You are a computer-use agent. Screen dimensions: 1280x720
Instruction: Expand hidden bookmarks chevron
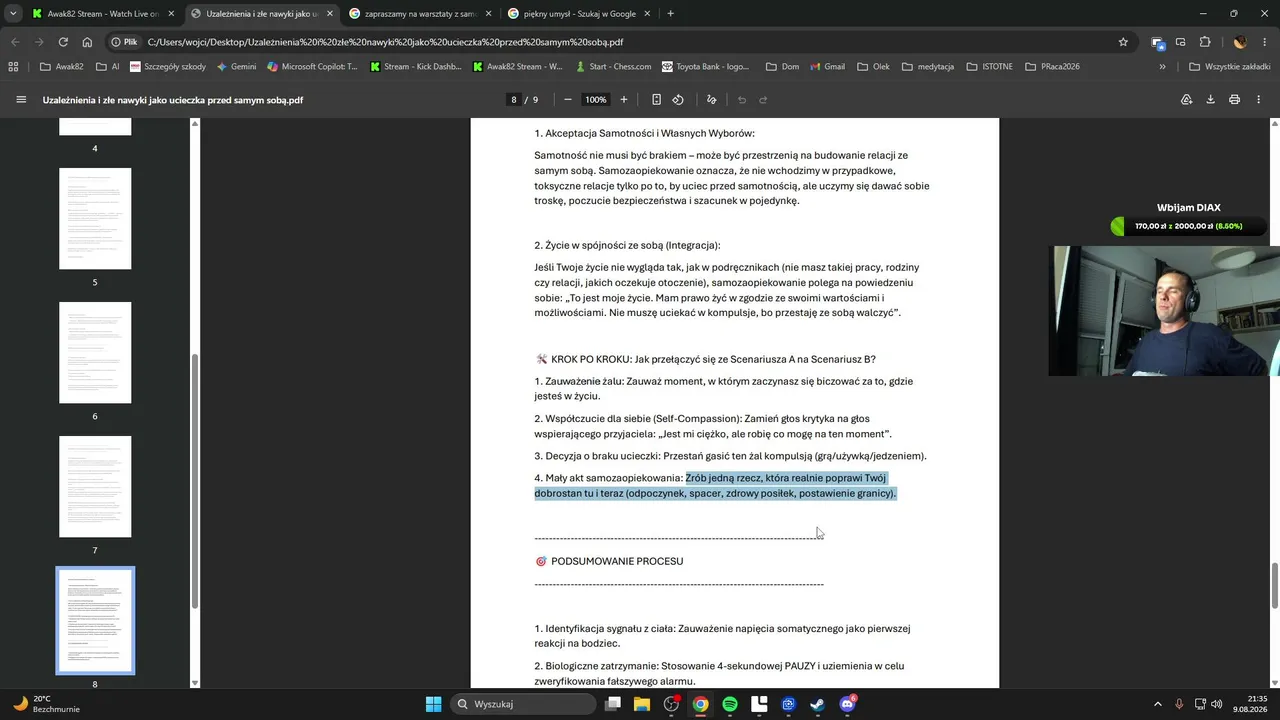click(1162, 67)
